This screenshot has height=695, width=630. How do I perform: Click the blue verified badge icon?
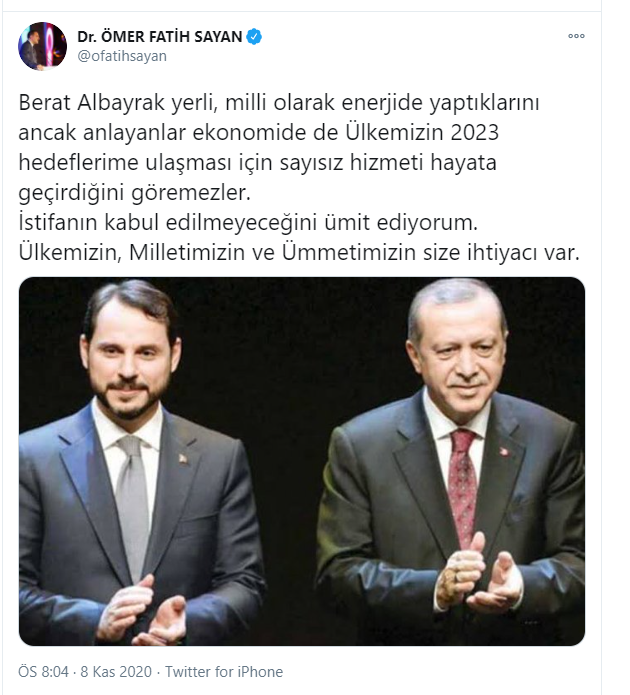(254, 36)
